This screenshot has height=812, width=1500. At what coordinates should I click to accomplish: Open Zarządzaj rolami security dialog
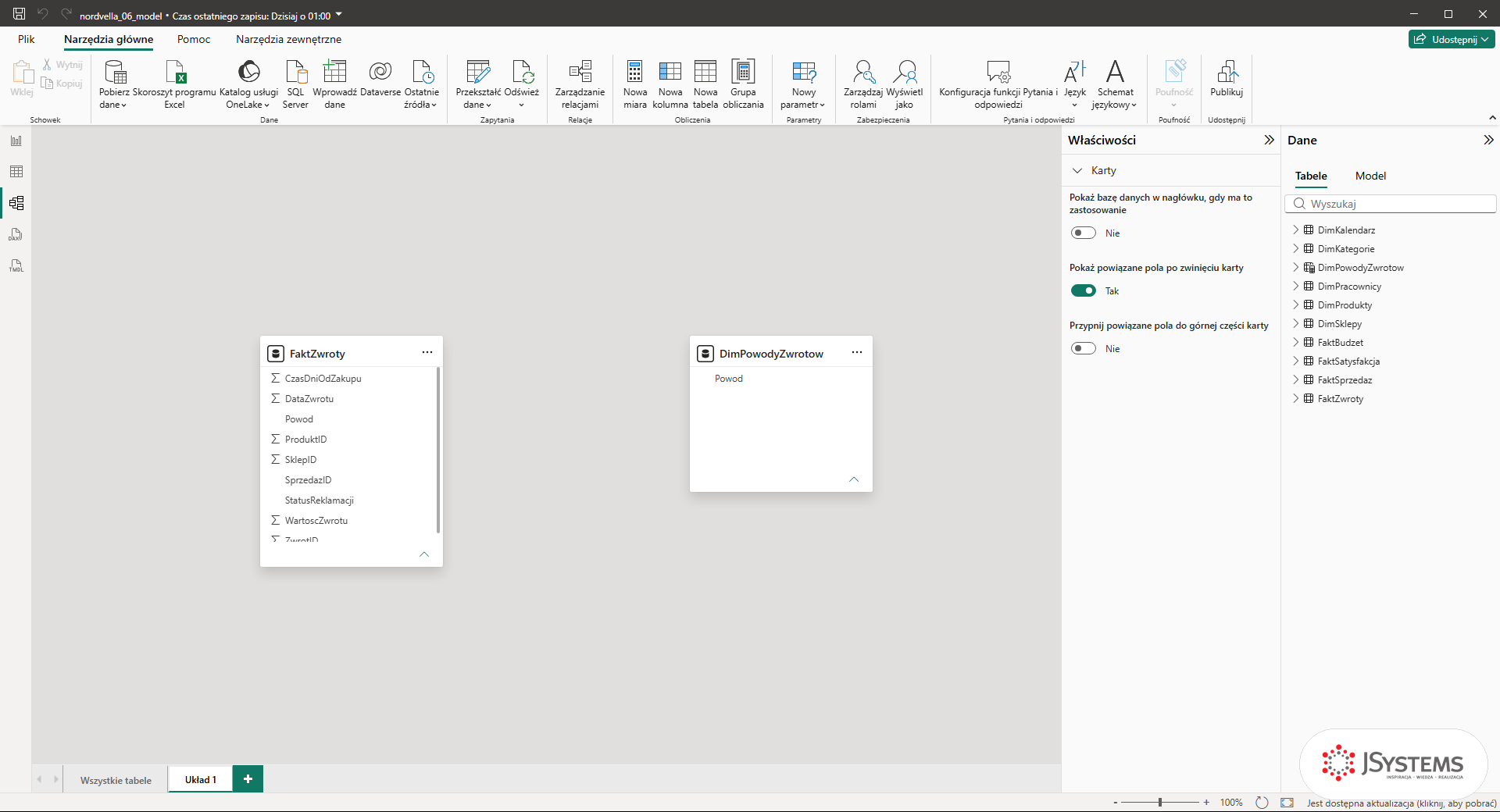pos(863,84)
